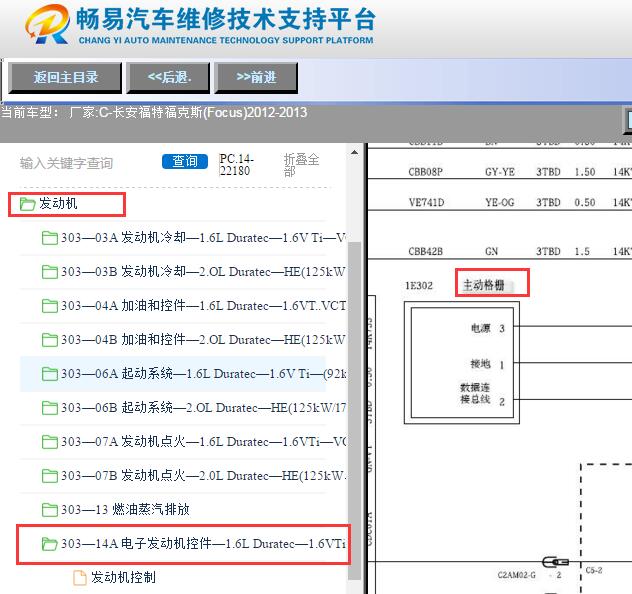Screen dimensions: 632x594
Task: Expand 303—03A 发动机冷却 1.6L Duratec entry
Action: click(x=204, y=238)
